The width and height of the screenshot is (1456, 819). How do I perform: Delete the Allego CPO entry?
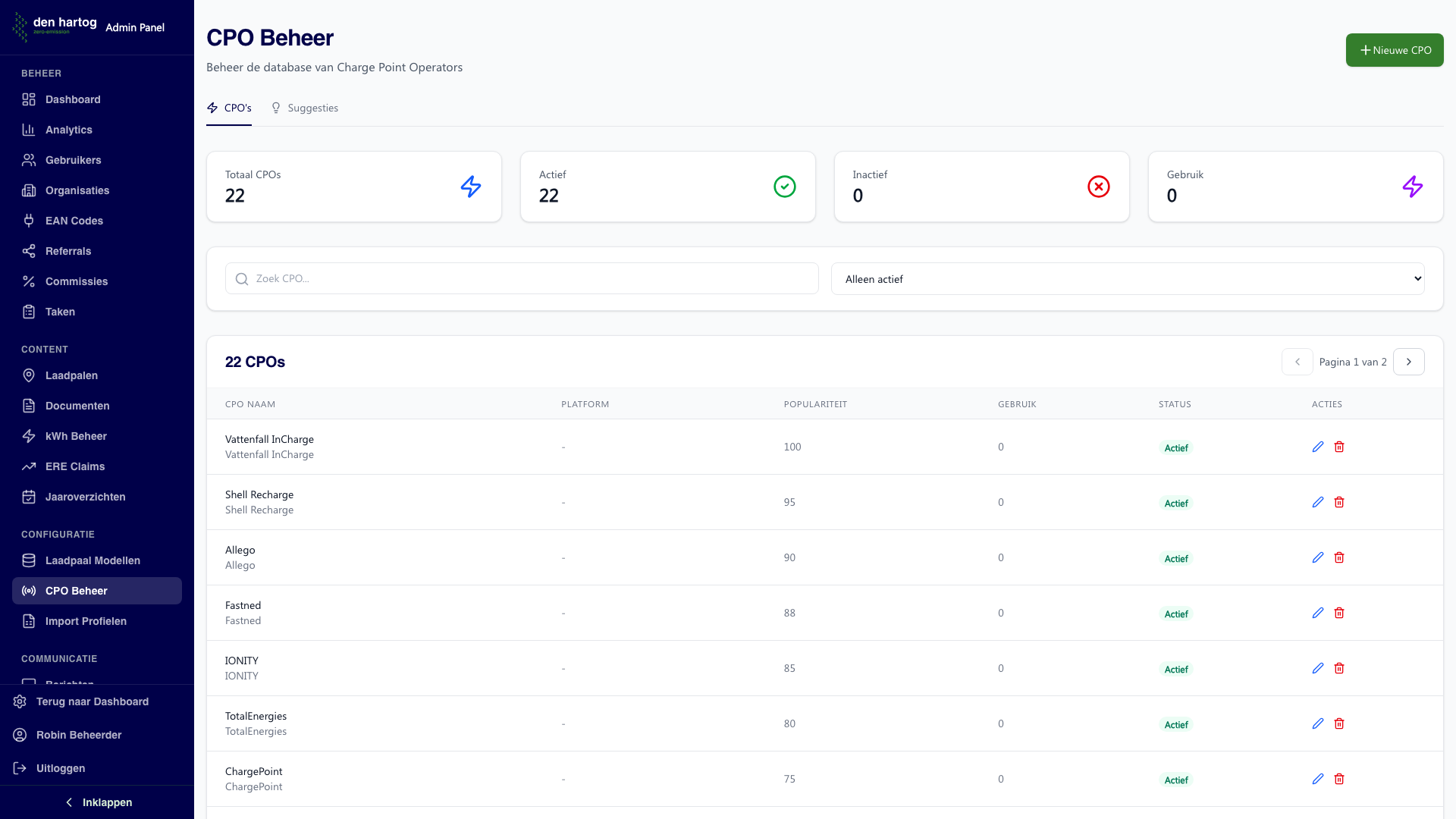click(1339, 557)
